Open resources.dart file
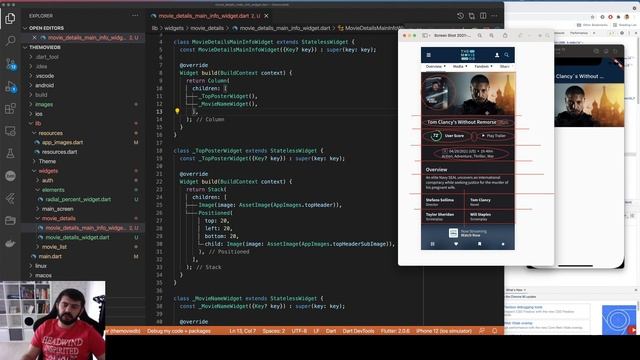The image size is (640, 360). 59,152
